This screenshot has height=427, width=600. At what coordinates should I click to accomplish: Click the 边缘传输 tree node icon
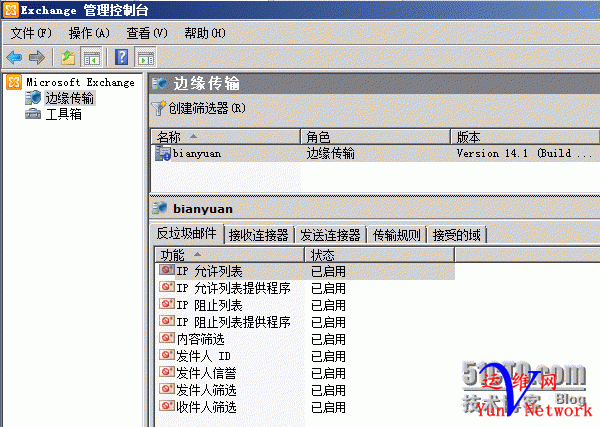tap(33, 98)
